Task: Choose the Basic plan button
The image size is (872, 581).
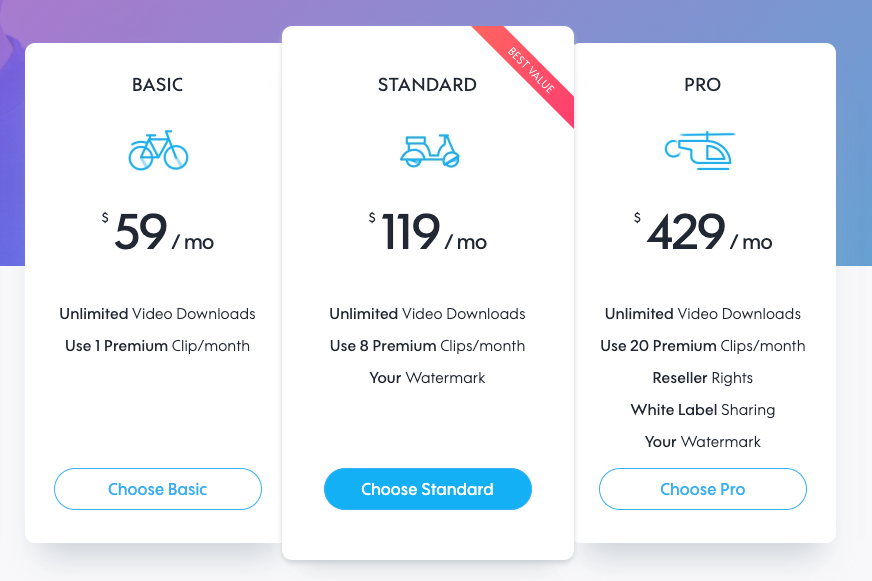Action: click(x=158, y=489)
